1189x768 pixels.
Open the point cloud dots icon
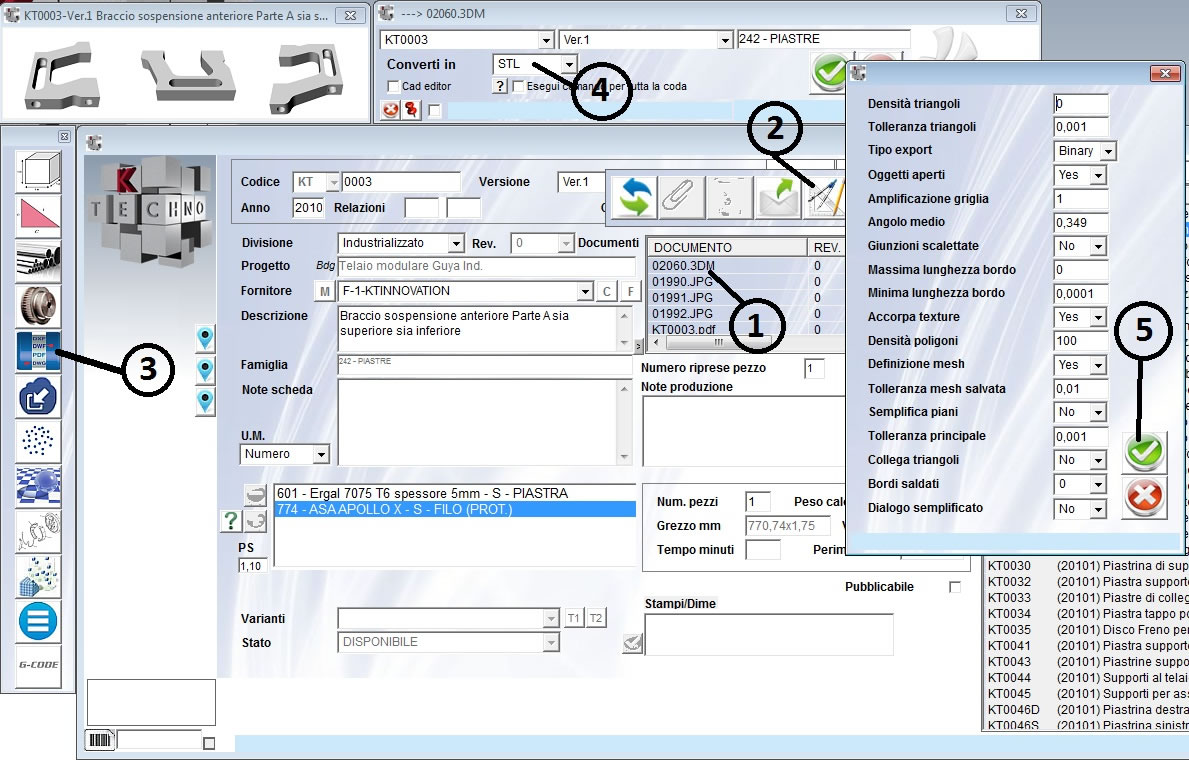[38, 441]
